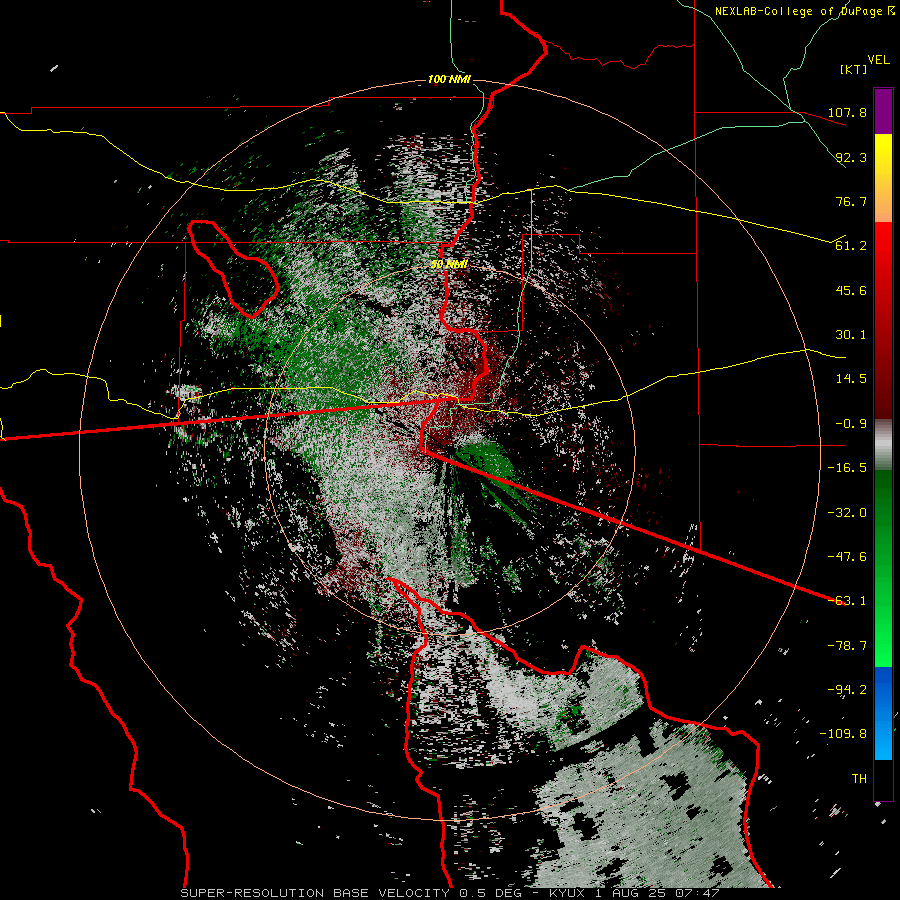Screen dimensions: 900x900
Task: Select the -0.9 velocity scale value
Action: [x=851, y=423]
